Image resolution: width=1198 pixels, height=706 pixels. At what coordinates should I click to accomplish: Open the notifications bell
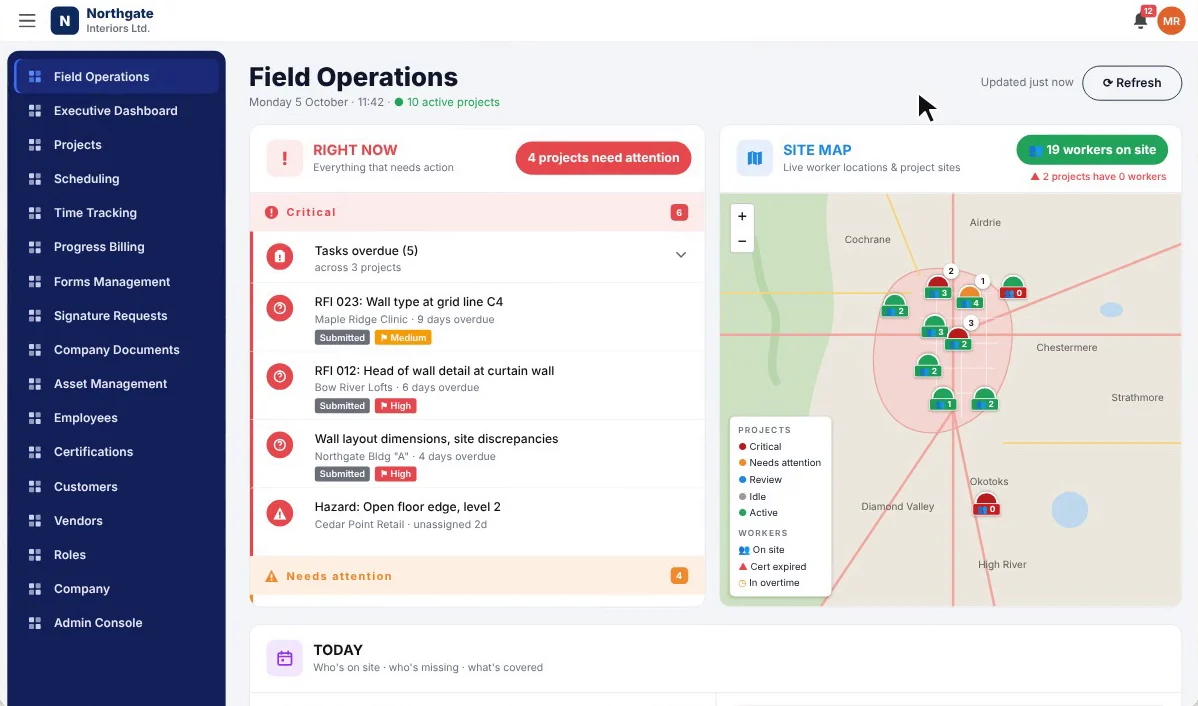[1141, 21]
